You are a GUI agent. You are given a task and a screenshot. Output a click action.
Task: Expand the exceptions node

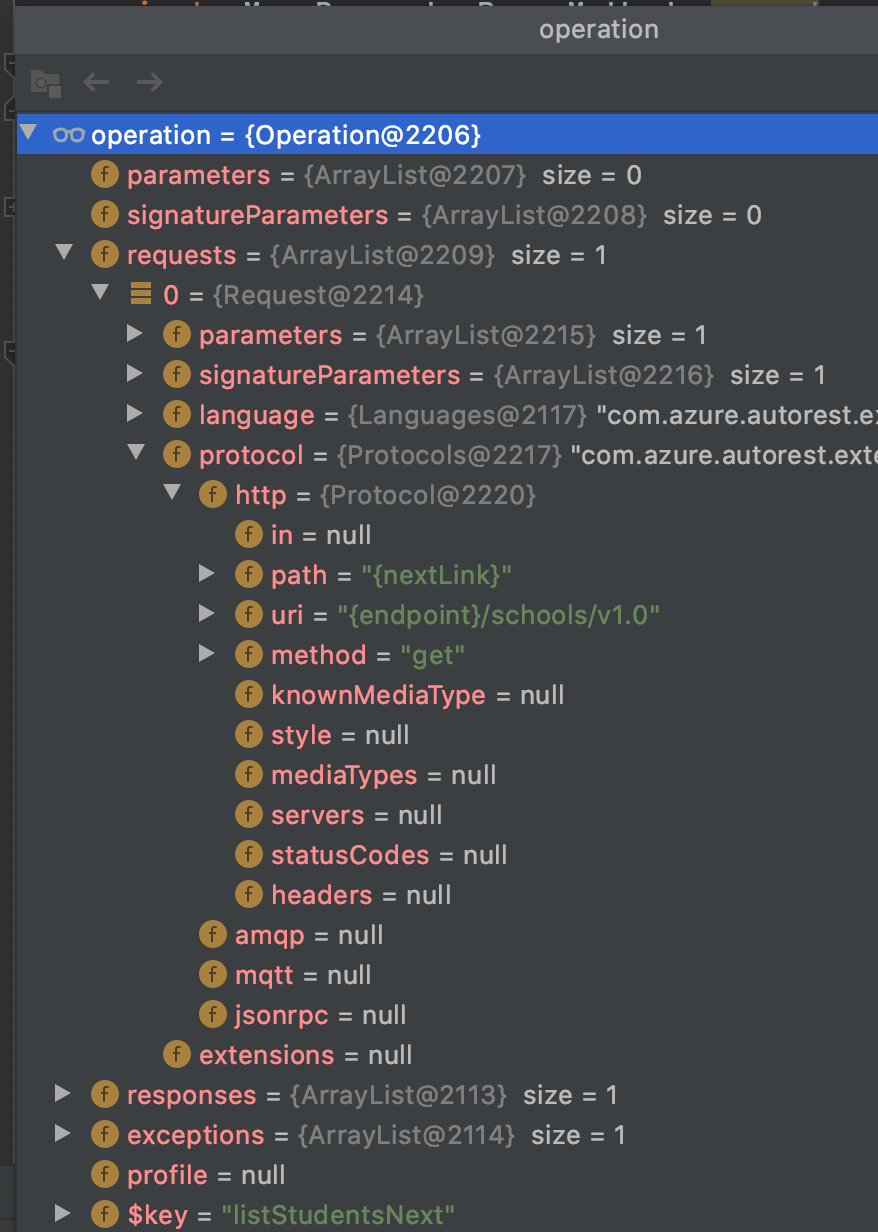[x=64, y=1134]
